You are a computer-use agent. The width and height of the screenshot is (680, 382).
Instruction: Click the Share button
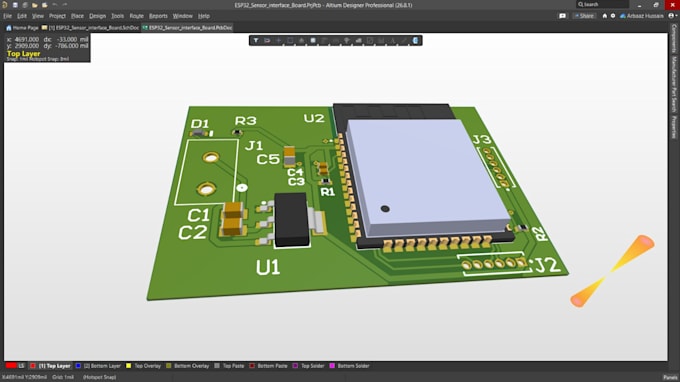pos(584,16)
